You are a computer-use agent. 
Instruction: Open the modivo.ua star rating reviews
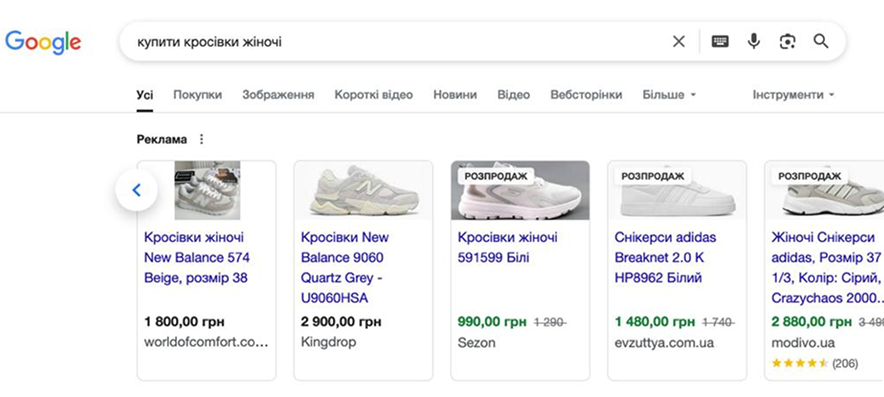coord(815,363)
